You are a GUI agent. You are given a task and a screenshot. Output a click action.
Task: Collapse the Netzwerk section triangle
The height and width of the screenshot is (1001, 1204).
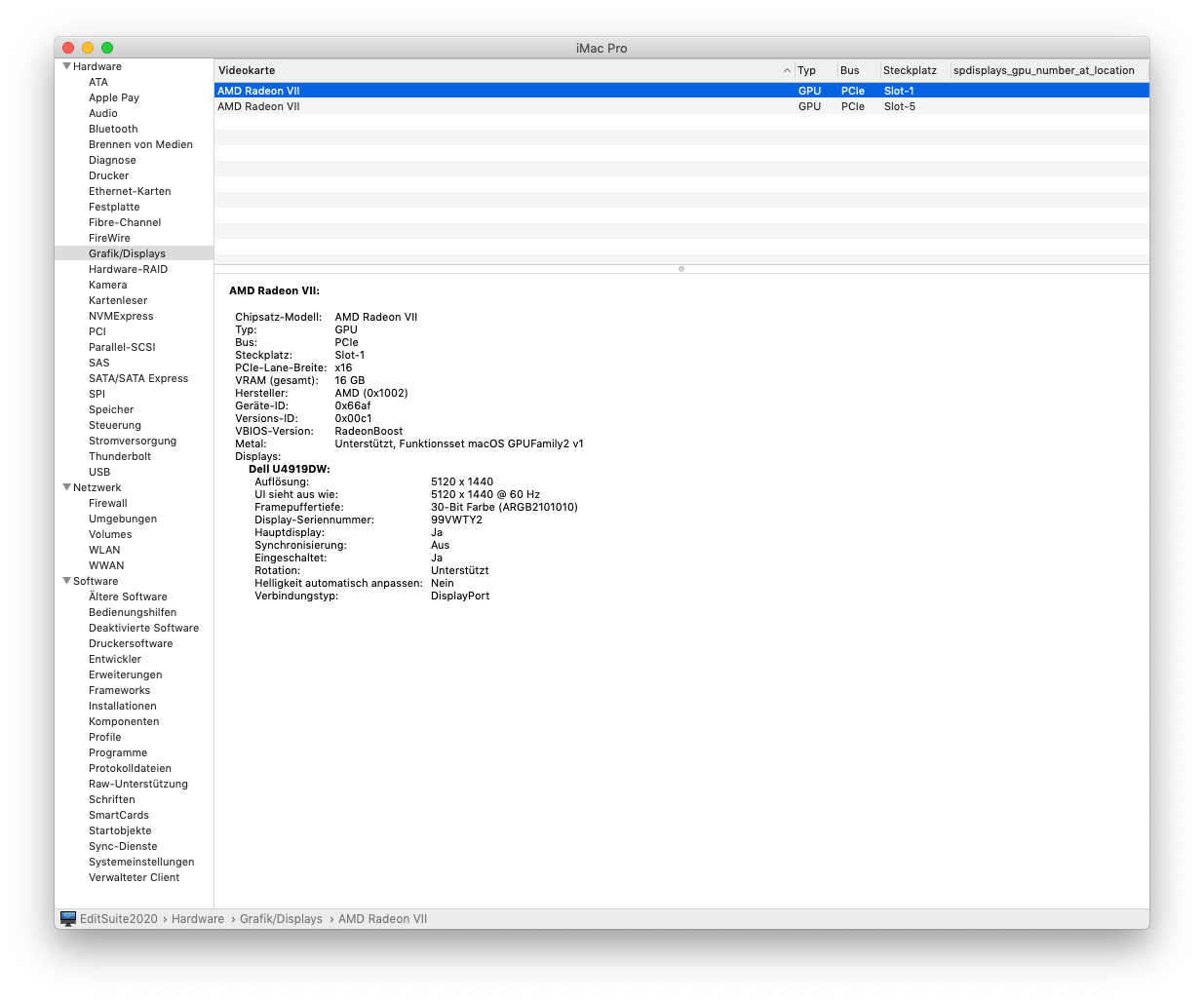point(66,487)
